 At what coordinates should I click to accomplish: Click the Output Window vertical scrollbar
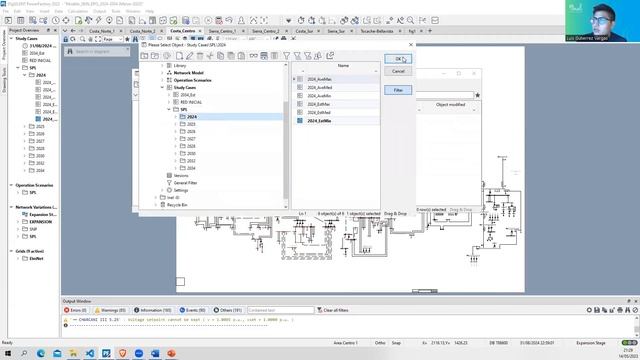coord(636,325)
